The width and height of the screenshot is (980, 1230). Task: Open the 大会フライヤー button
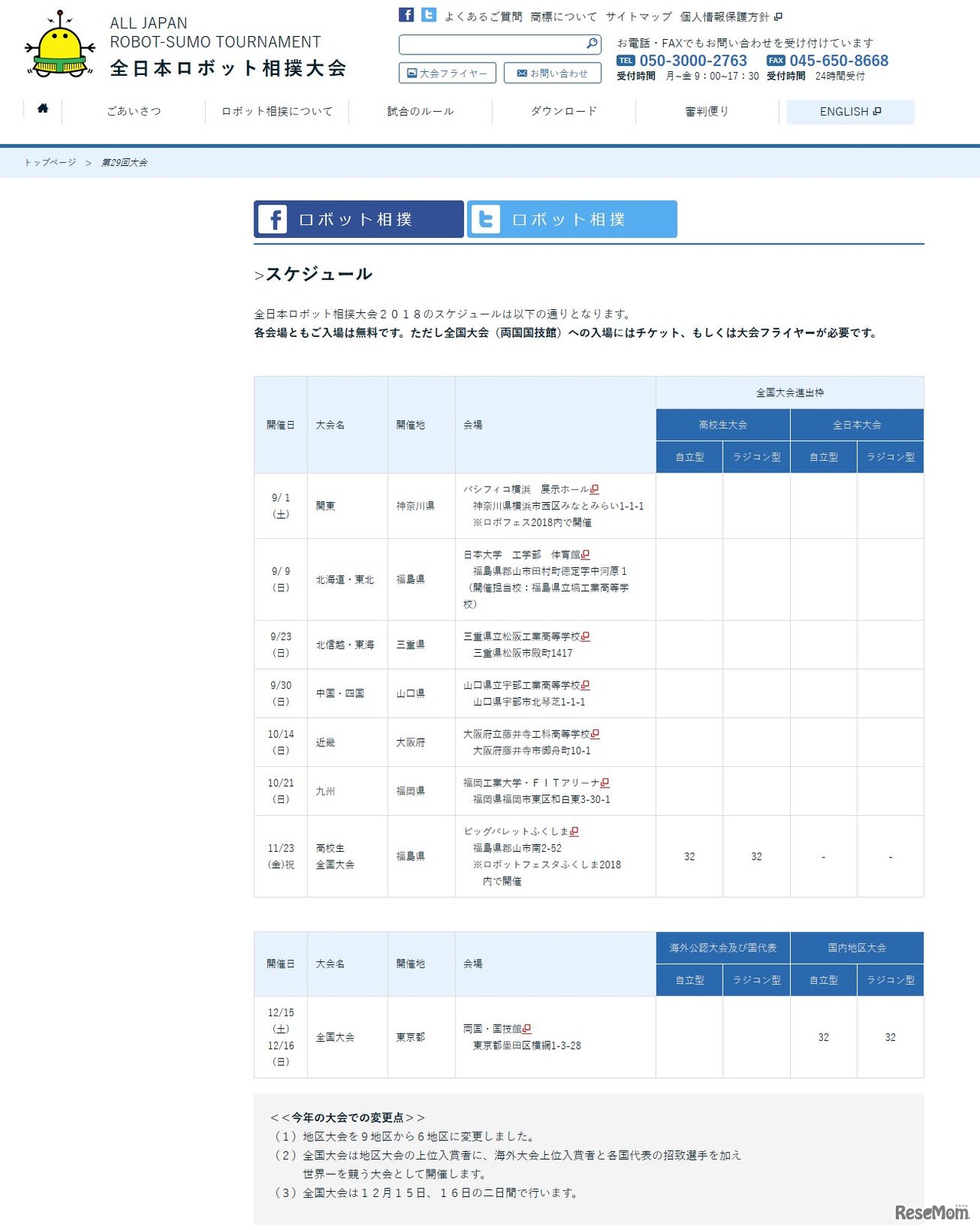(447, 73)
